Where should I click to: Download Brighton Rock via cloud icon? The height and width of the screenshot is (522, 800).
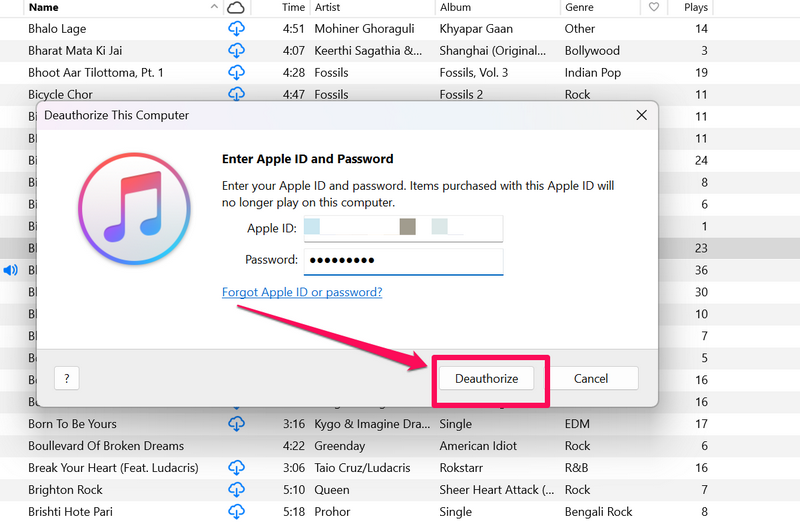tap(236, 489)
